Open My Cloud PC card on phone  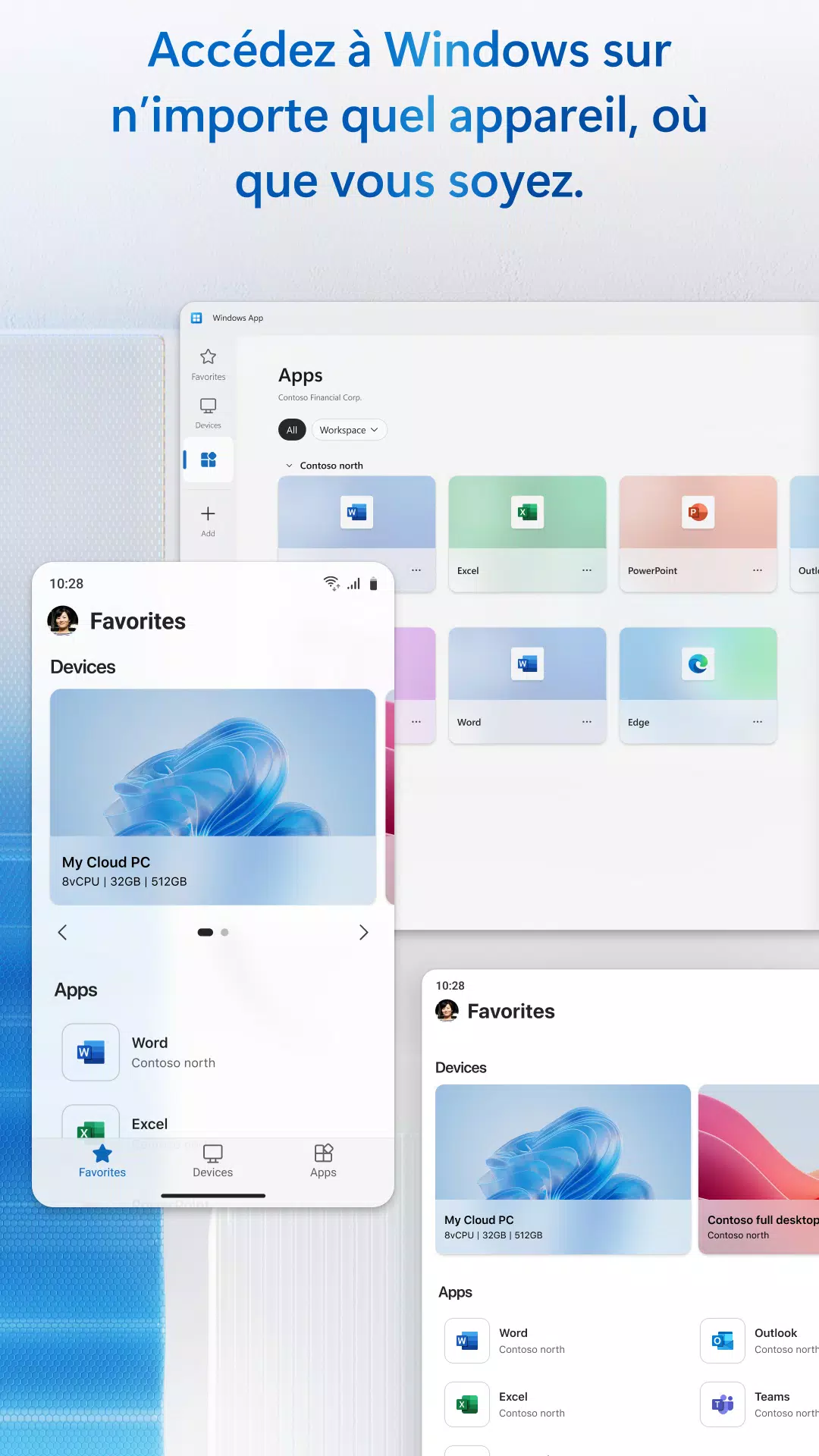213,797
